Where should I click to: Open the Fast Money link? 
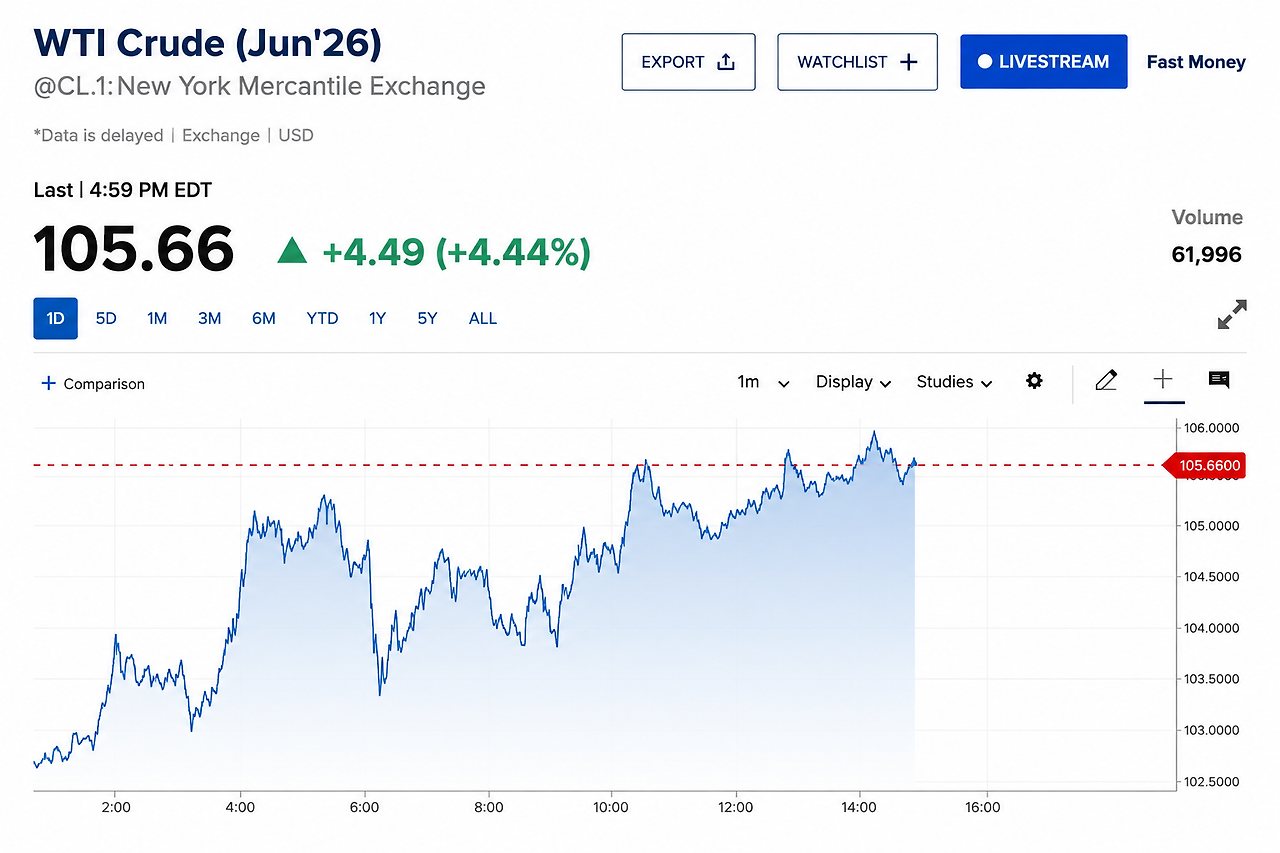[x=1196, y=62]
